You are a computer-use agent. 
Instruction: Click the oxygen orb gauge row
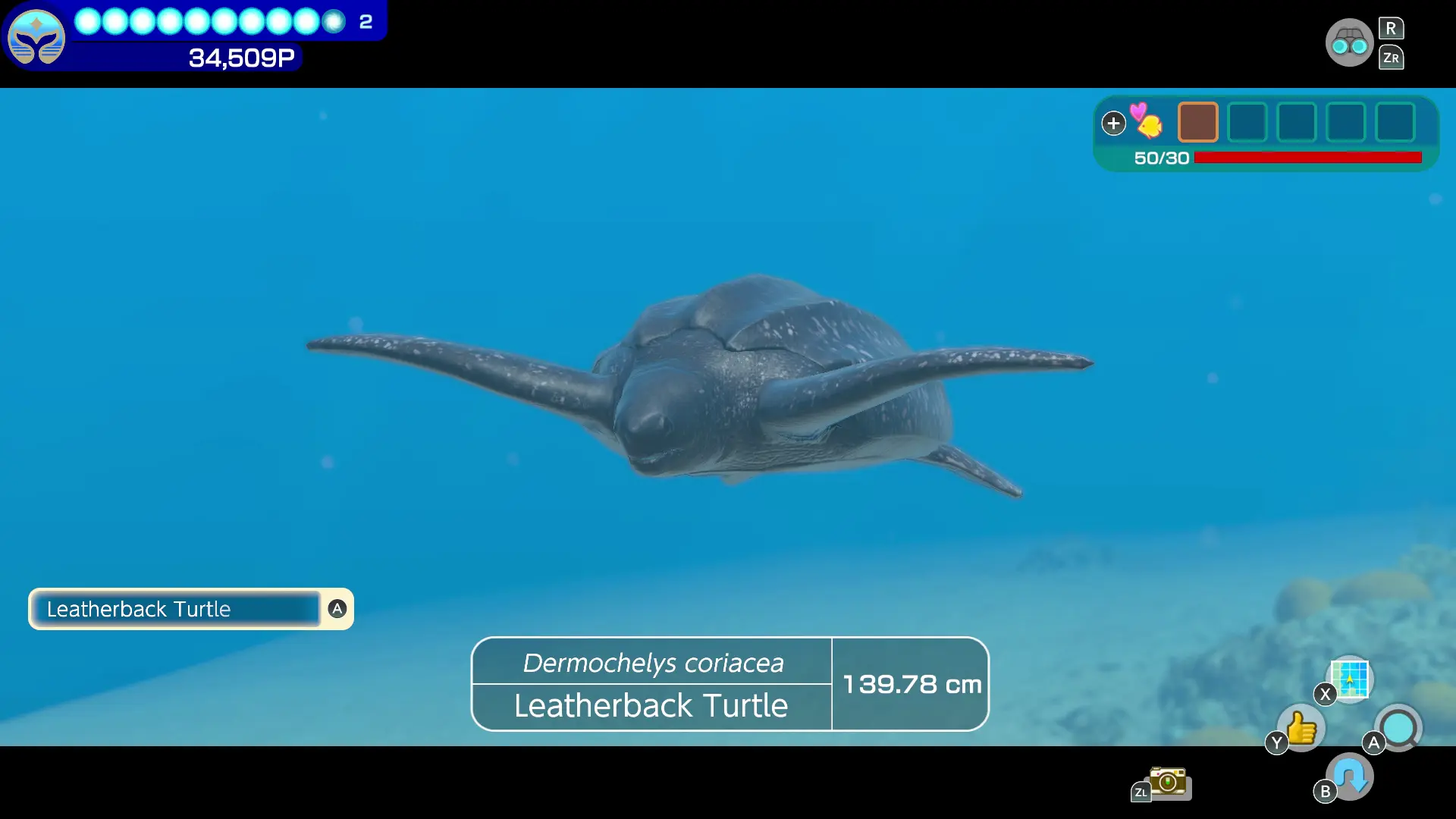tap(211, 22)
